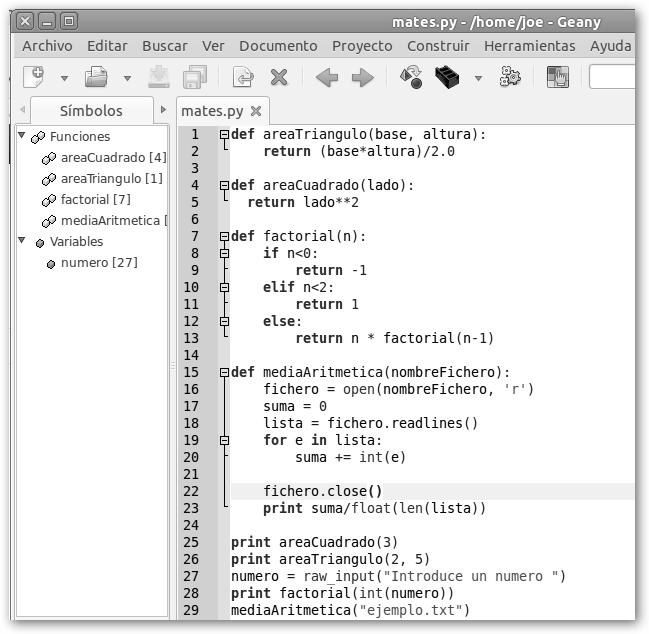Collapse the Funciones tree node
Screen dimensions: 649x634
click(21, 135)
